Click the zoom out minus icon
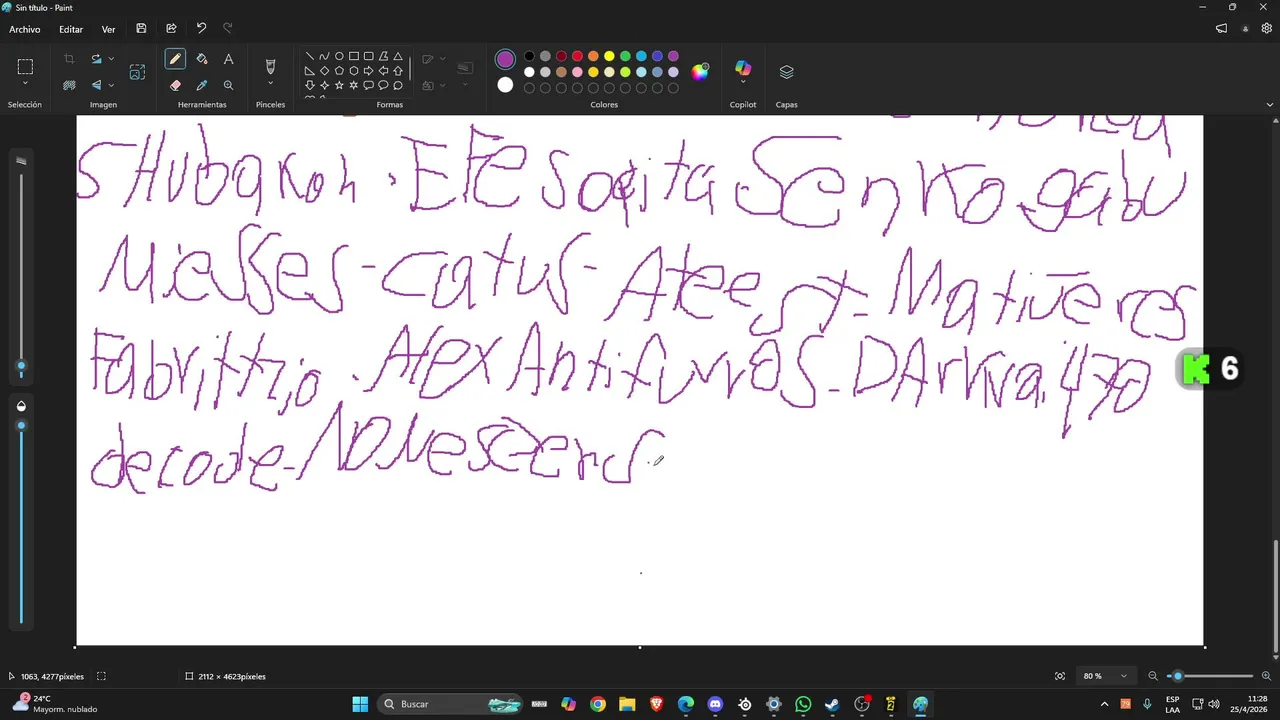This screenshot has height=720, width=1280. 1153,676
